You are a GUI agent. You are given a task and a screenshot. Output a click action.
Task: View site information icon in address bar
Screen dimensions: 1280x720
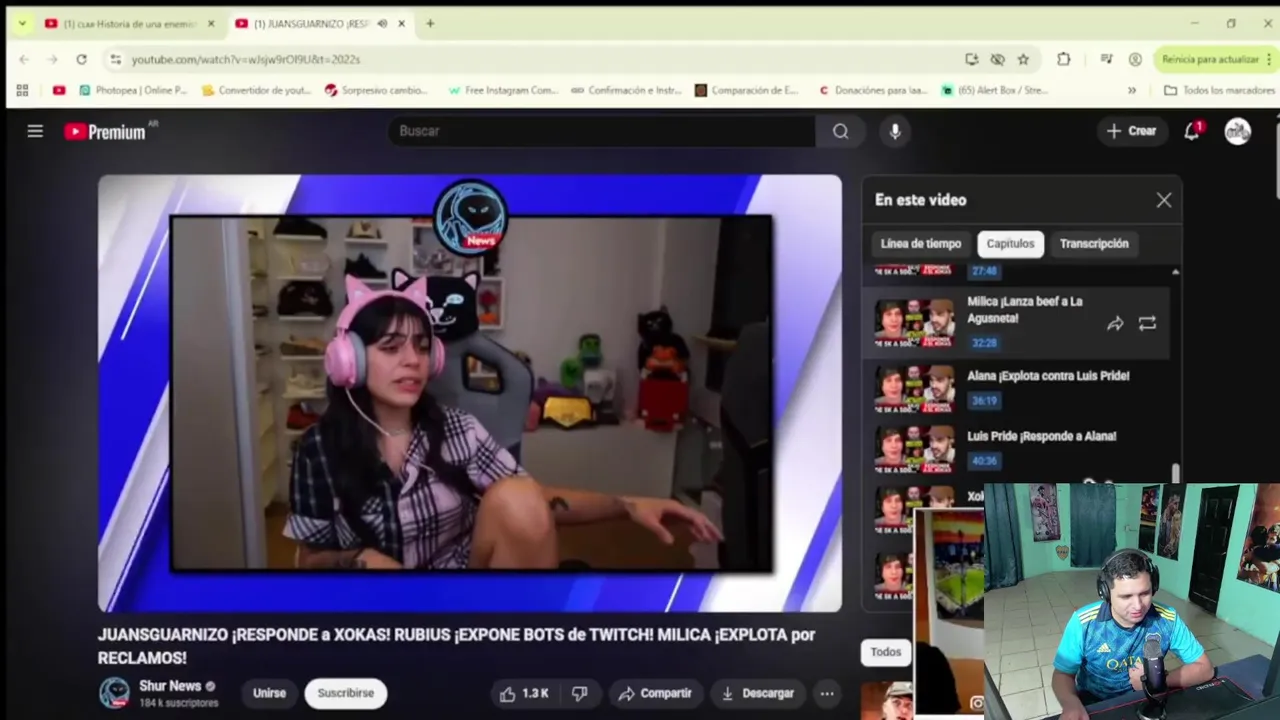pyautogui.click(x=116, y=59)
